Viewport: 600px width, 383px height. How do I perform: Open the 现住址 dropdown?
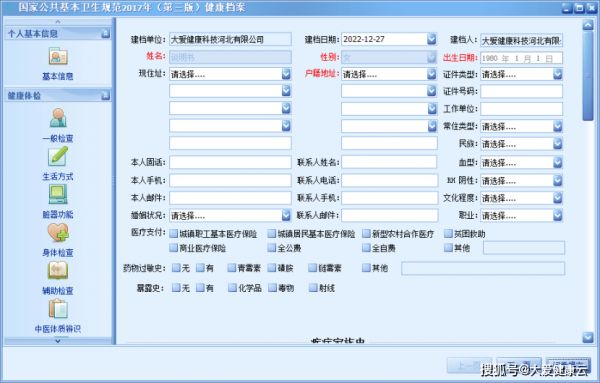(286, 74)
